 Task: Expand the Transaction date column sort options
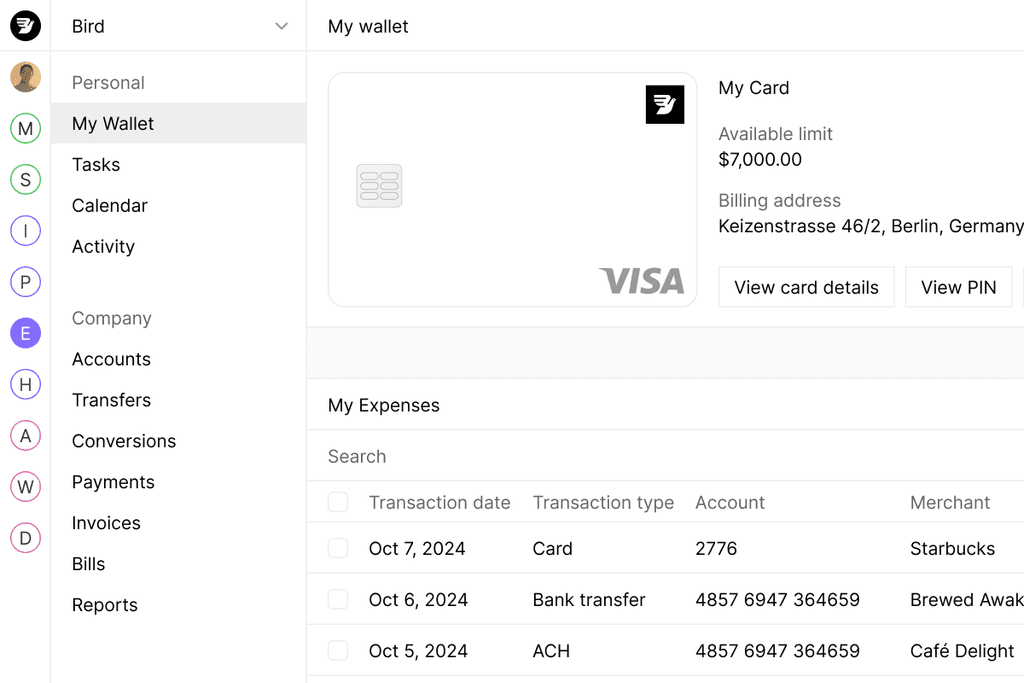click(x=439, y=502)
